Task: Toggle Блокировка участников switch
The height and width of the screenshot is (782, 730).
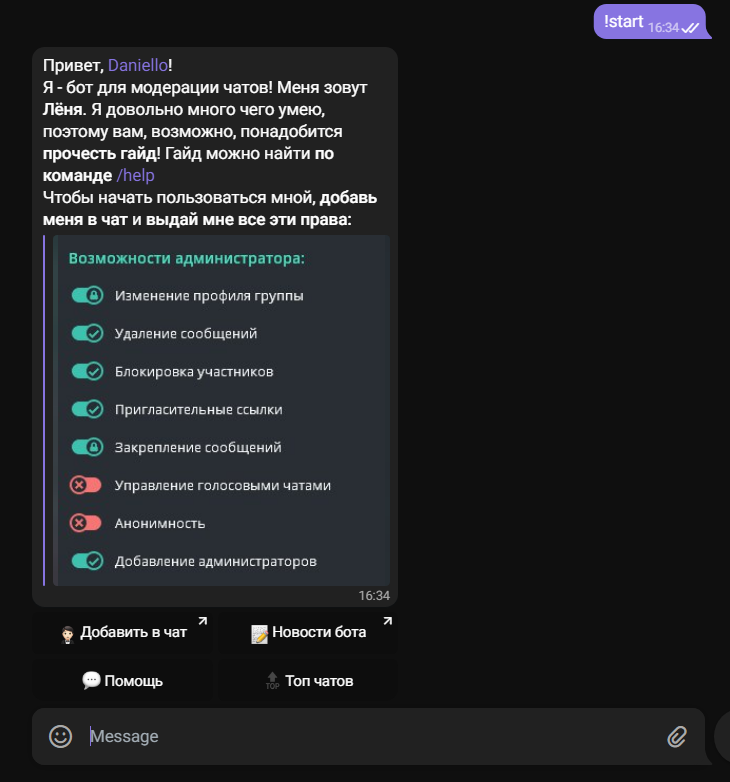Action: (x=87, y=371)
